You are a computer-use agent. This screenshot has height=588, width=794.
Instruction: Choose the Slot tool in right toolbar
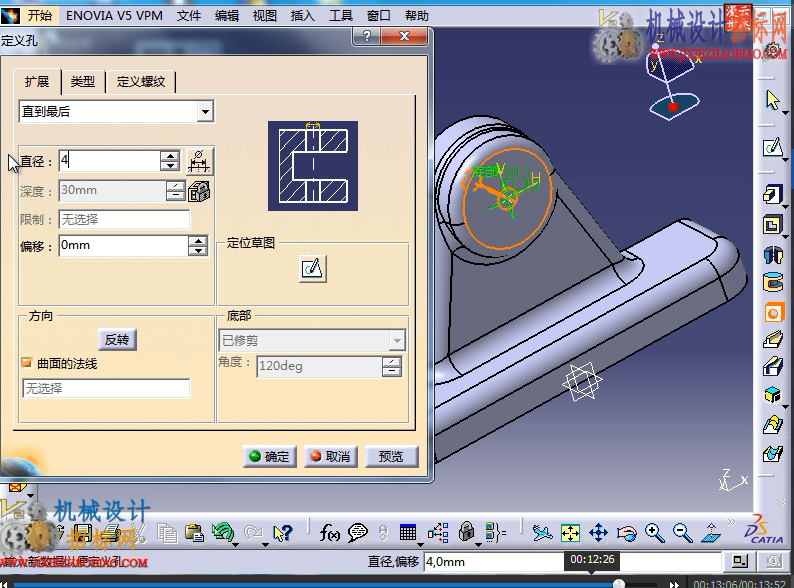click(x=773, y=366)
